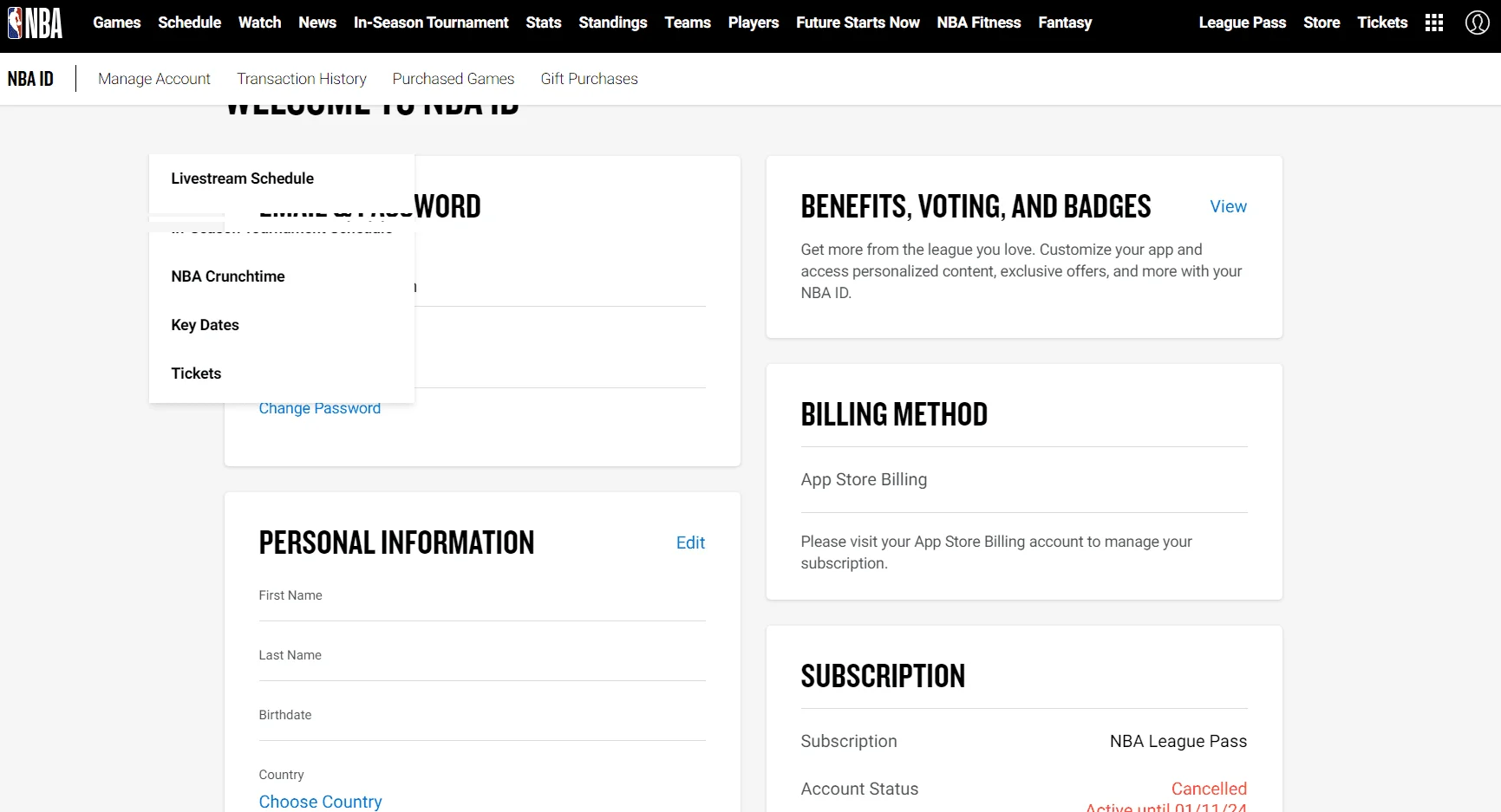Open the Schedule nav menu

[189, 23]
